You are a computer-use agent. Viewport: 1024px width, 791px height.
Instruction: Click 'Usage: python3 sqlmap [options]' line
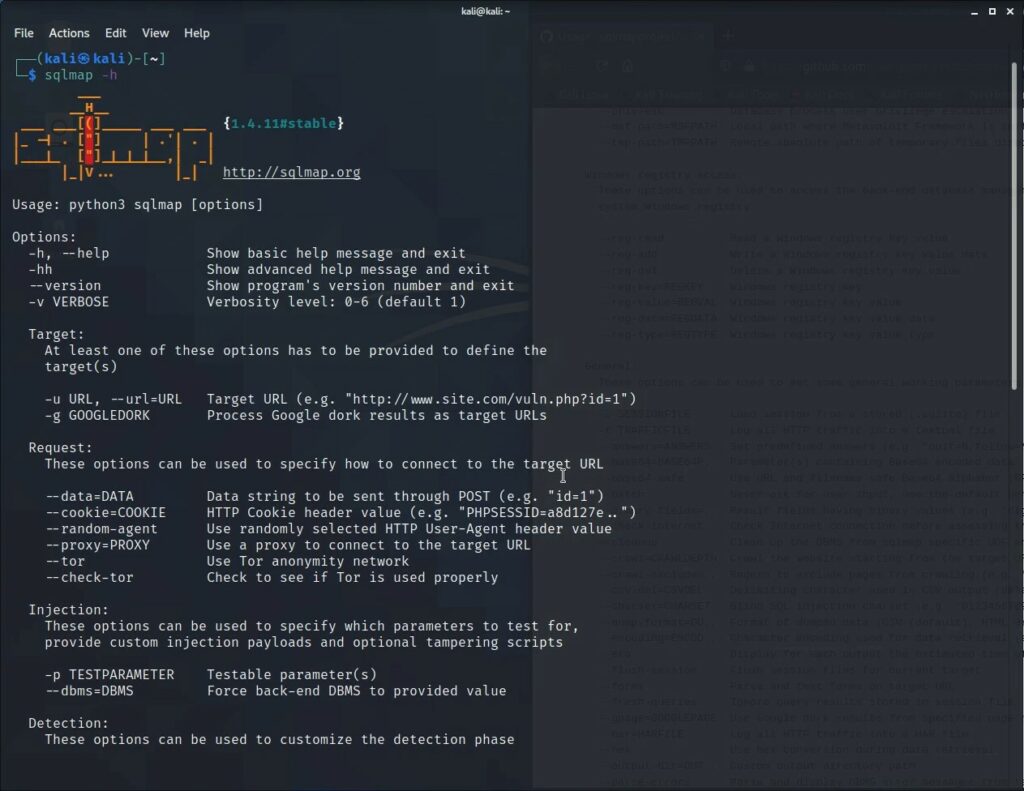(137, 205)
